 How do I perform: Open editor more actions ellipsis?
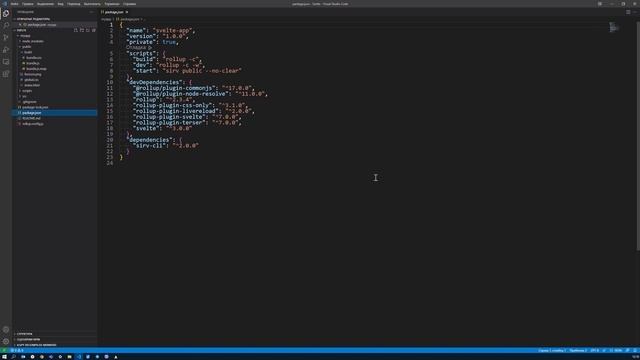point(635,12)
